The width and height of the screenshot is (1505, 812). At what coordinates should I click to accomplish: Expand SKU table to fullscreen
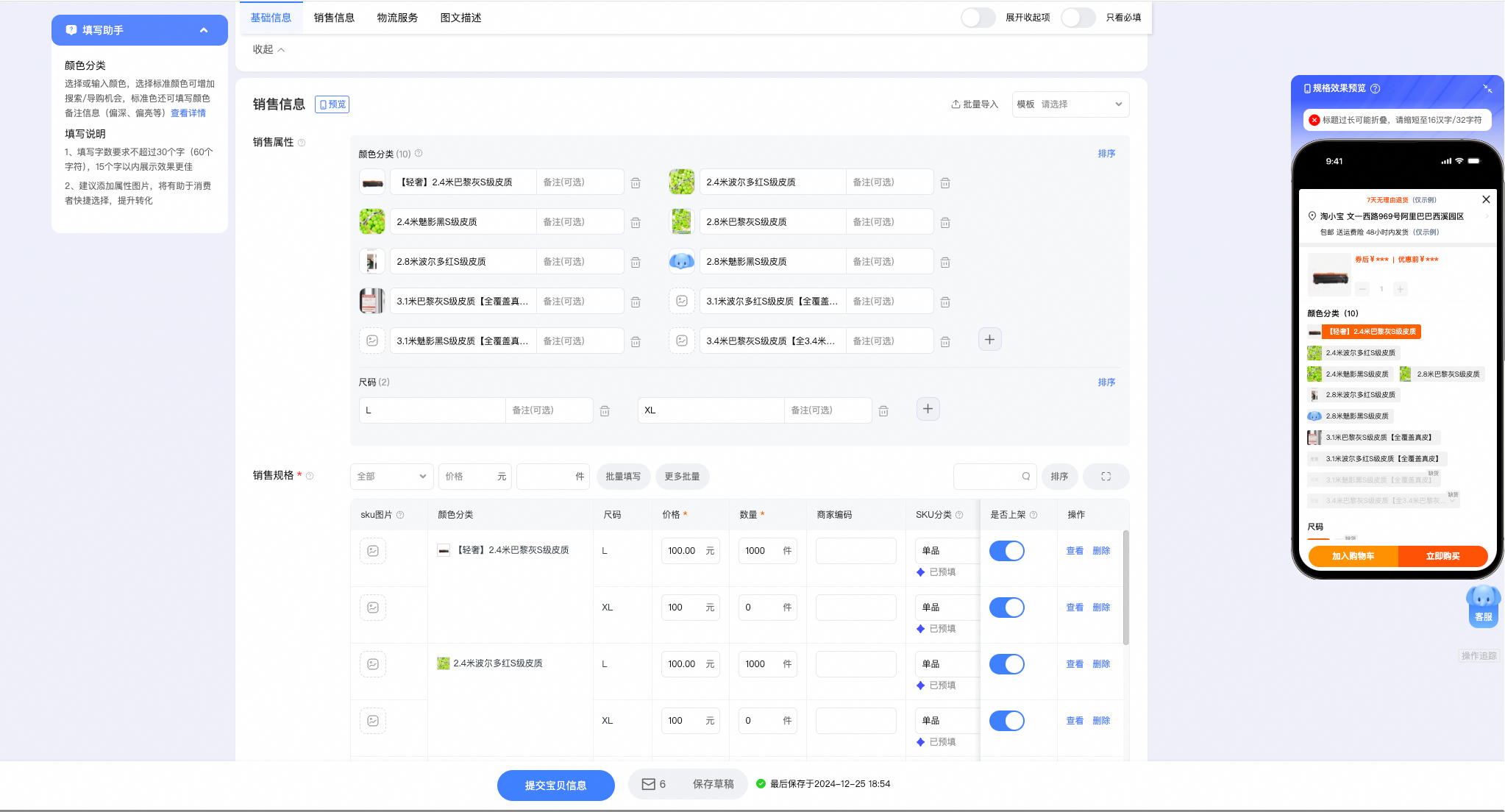pos(1106,477)
